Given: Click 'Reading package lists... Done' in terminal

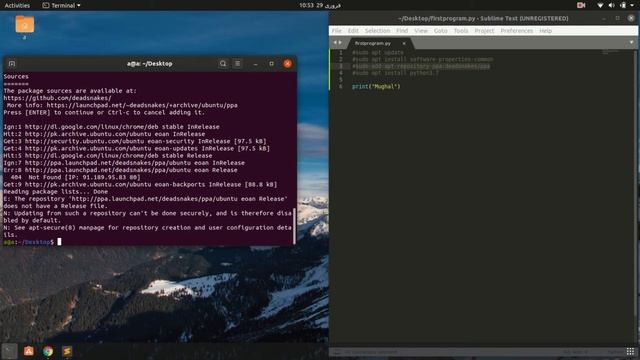Looking at the screenshot, I should 56,191.
